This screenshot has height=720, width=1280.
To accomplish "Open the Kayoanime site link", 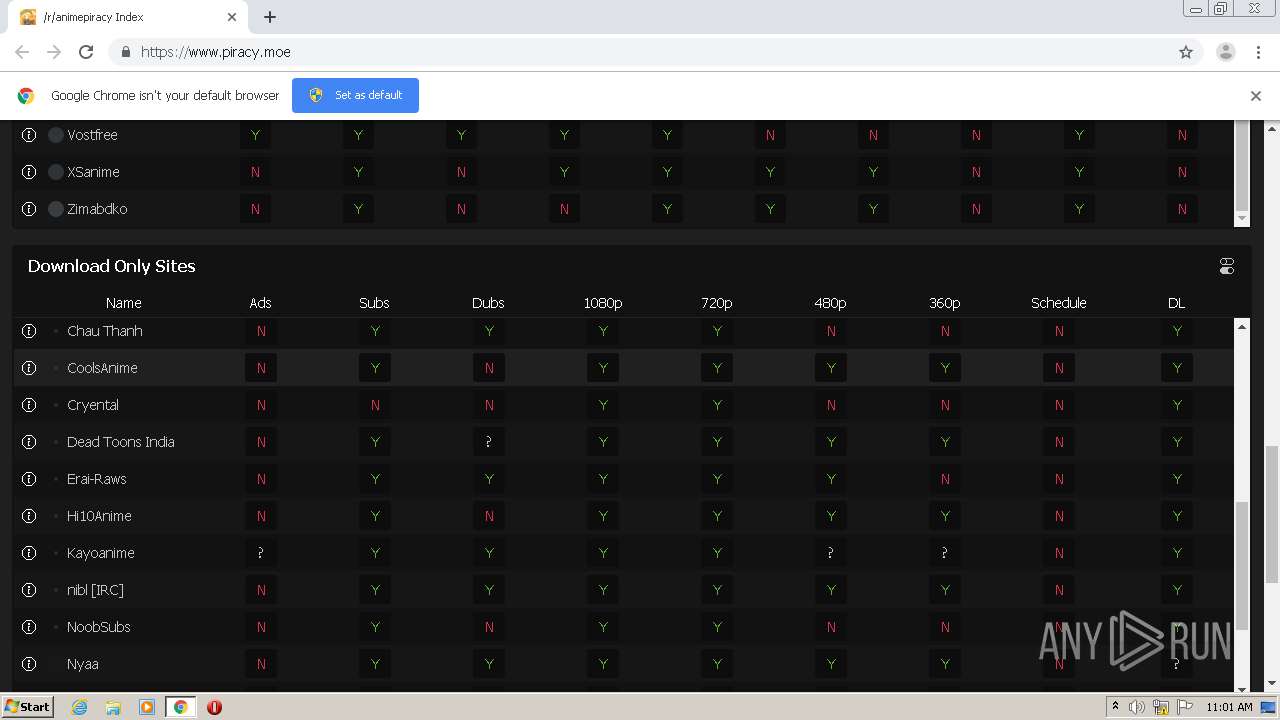I will pos(101,553).
